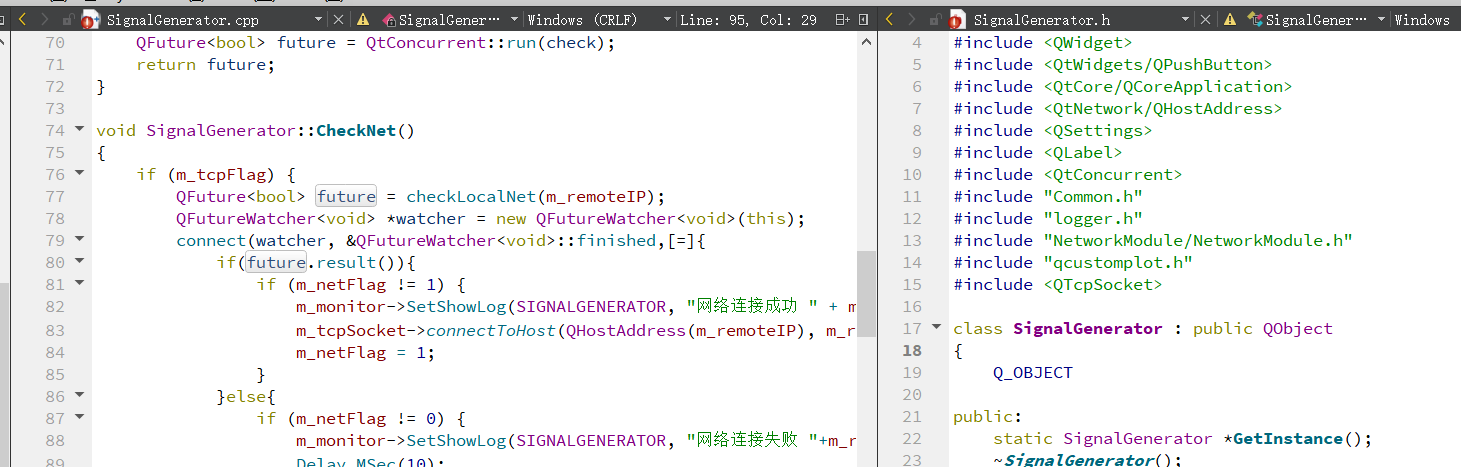Open the SignalGenerator.h file dropdown
The height and width of the screenshot is (467, 1461).
pos(1185,19)
